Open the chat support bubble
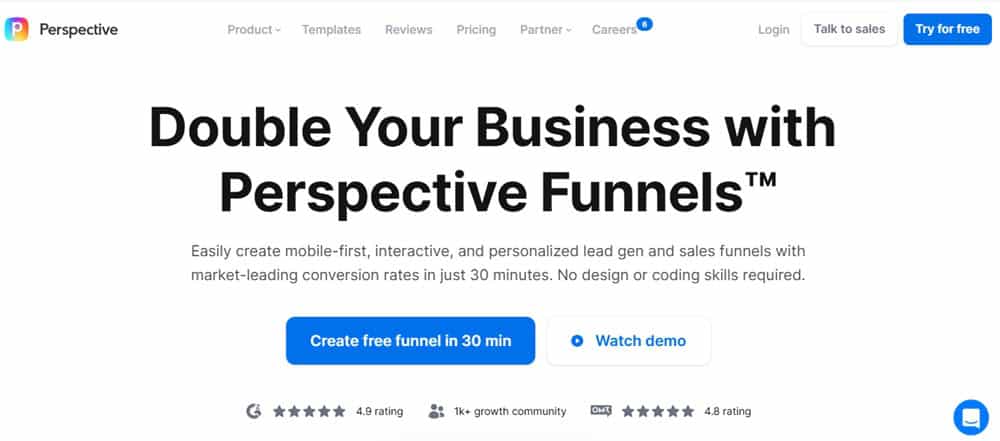Image resolution: width=1000 pixels, height=441 pixels. 971,417
